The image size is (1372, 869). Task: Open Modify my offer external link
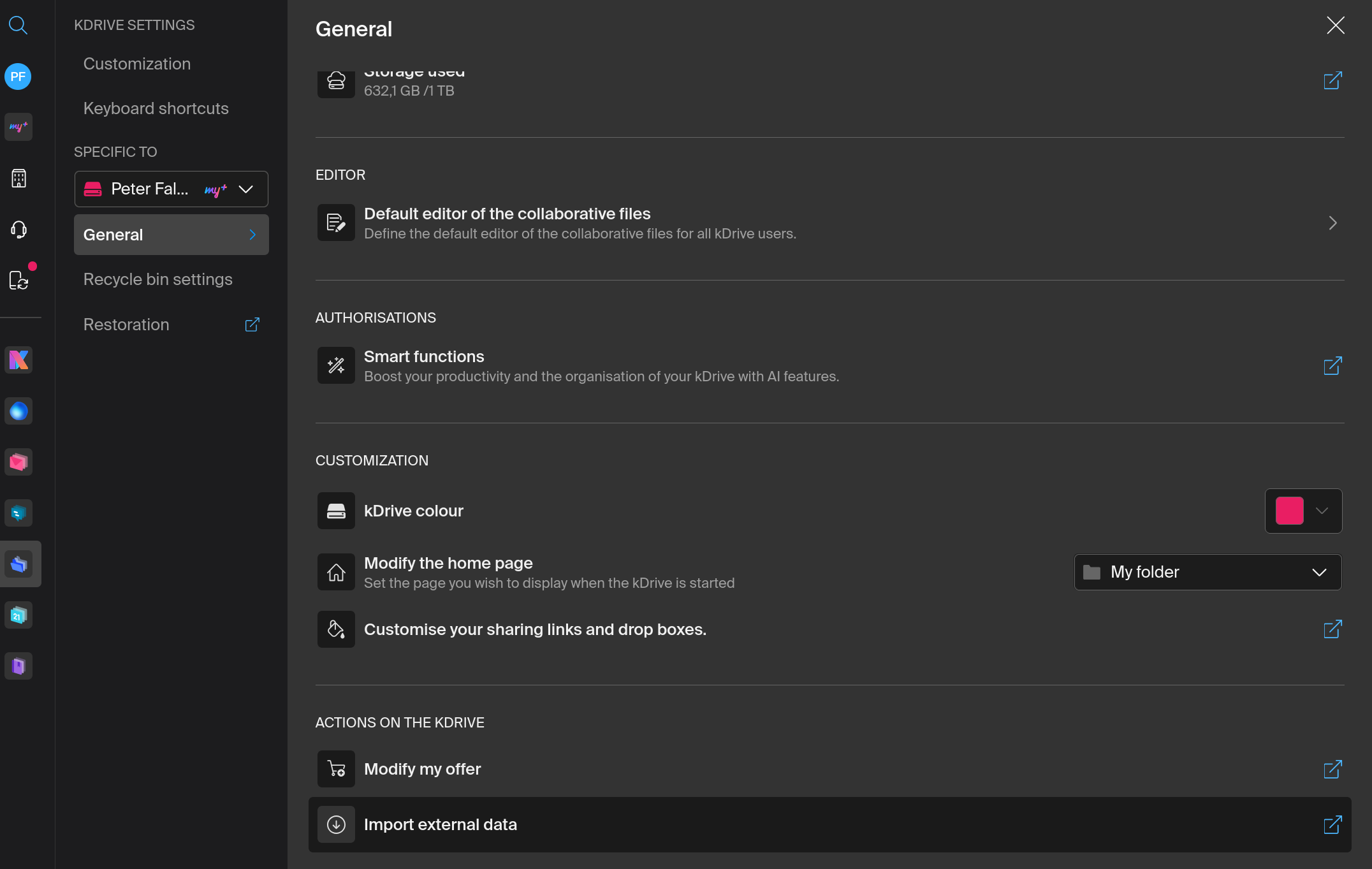(x=1332, y=769)
